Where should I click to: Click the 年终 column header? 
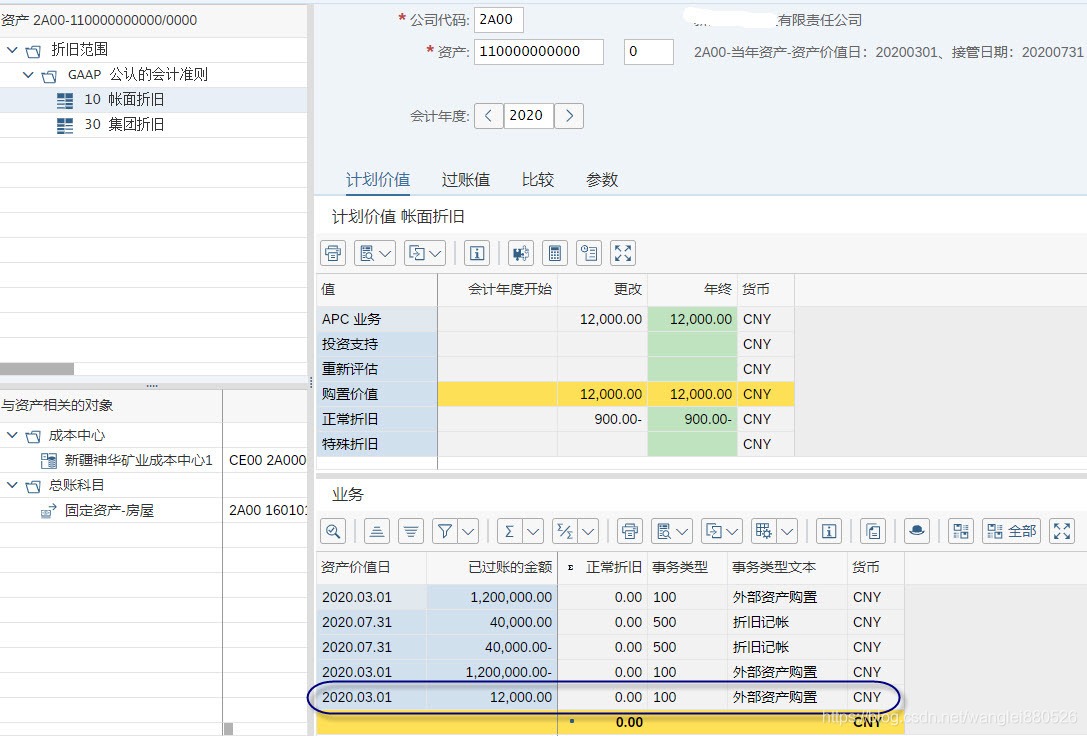point(693,290)
